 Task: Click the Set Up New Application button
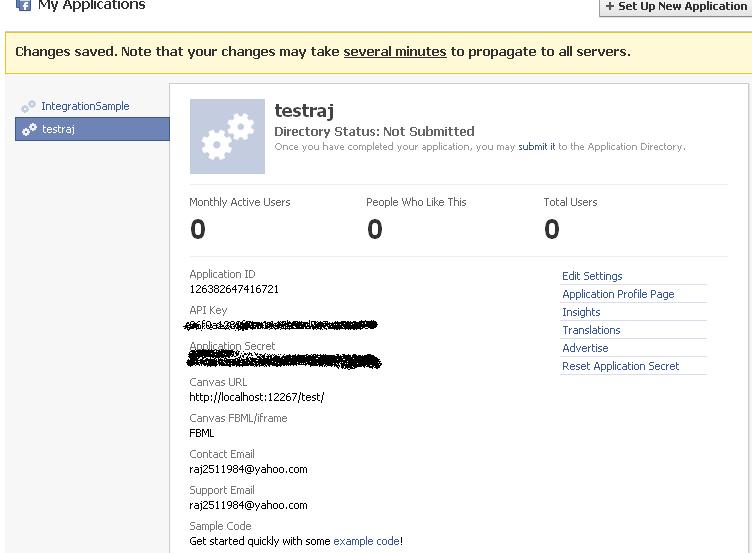click(x=676, y=6)
